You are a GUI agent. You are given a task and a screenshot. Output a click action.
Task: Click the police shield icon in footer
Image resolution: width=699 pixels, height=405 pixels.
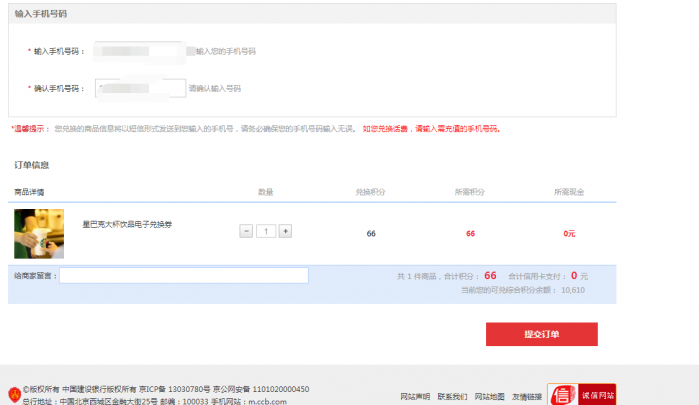[x=15, y=395]
